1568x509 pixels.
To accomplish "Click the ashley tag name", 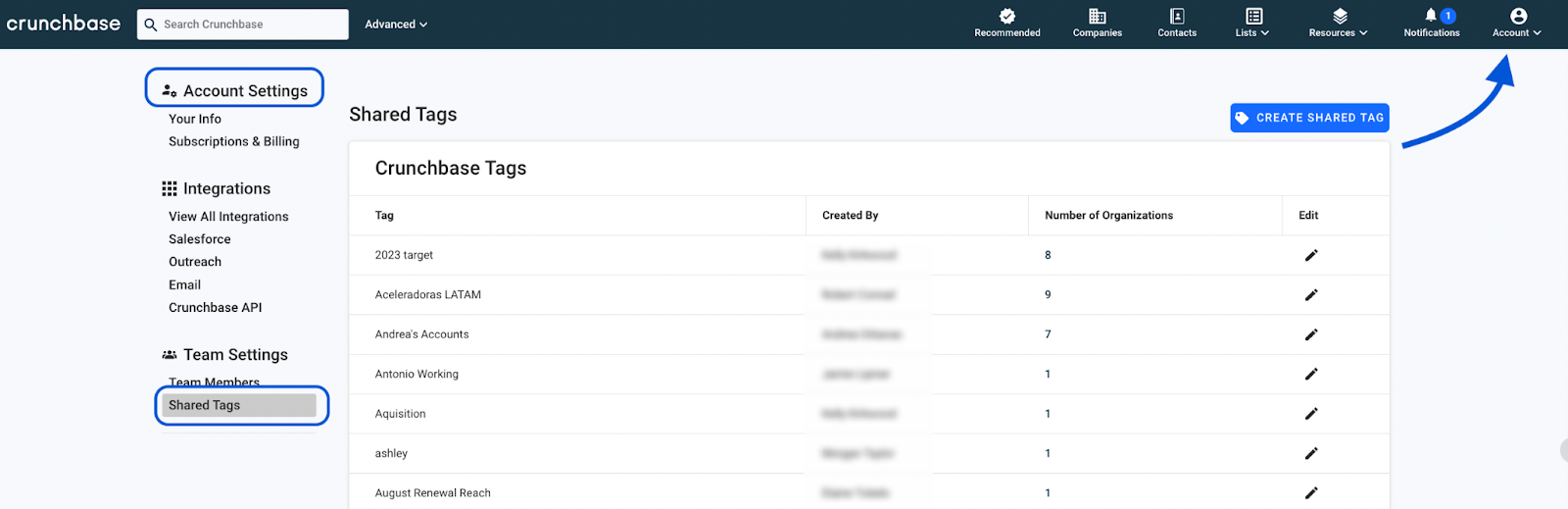I will click(x=391, y=453).
